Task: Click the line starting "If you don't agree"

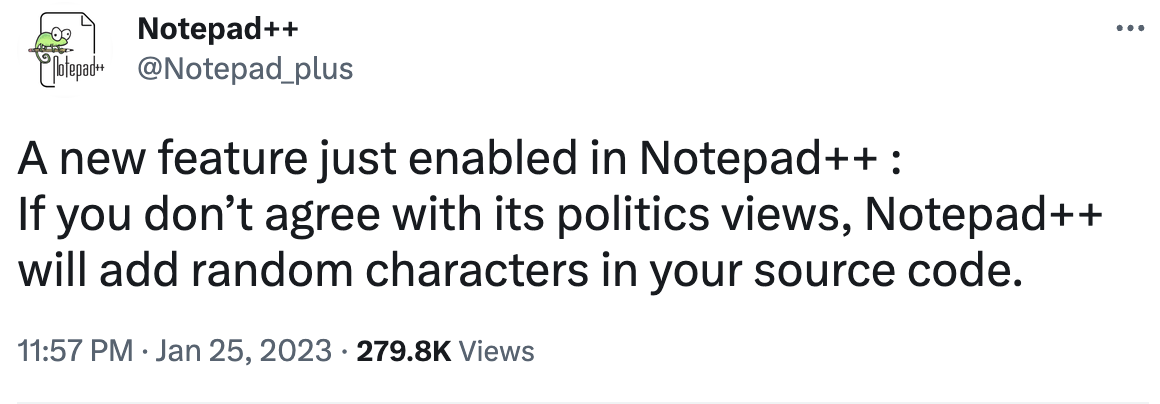Action: [x=560, y=216]
